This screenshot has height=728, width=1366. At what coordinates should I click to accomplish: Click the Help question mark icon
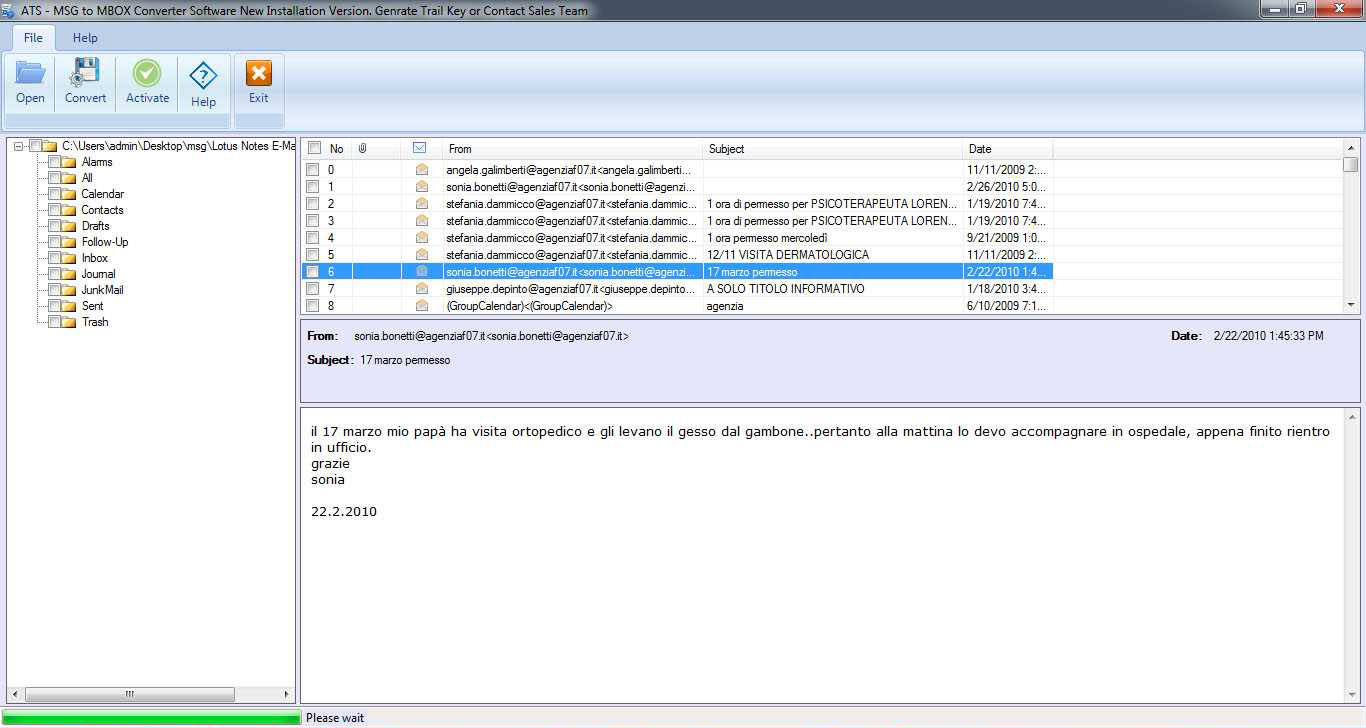[203, 76]
